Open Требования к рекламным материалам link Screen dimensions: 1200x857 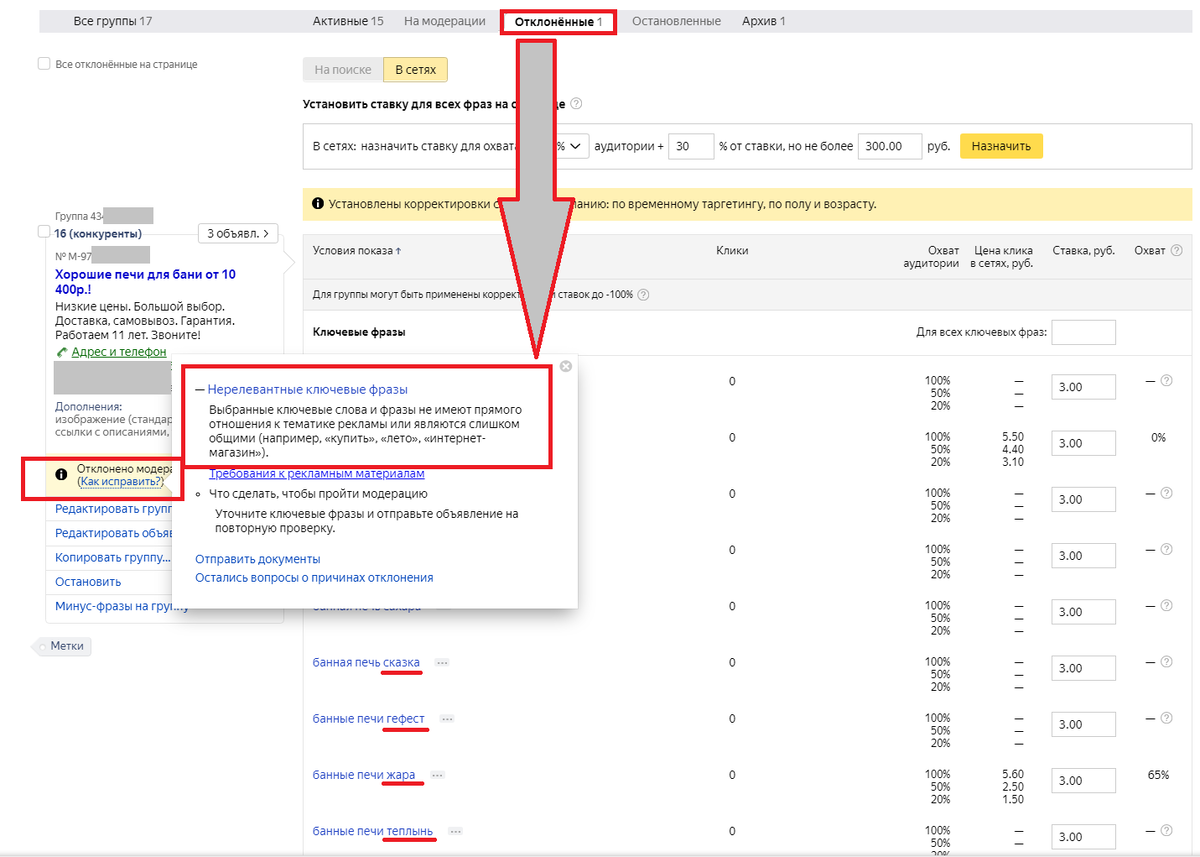tap(317, 474)
